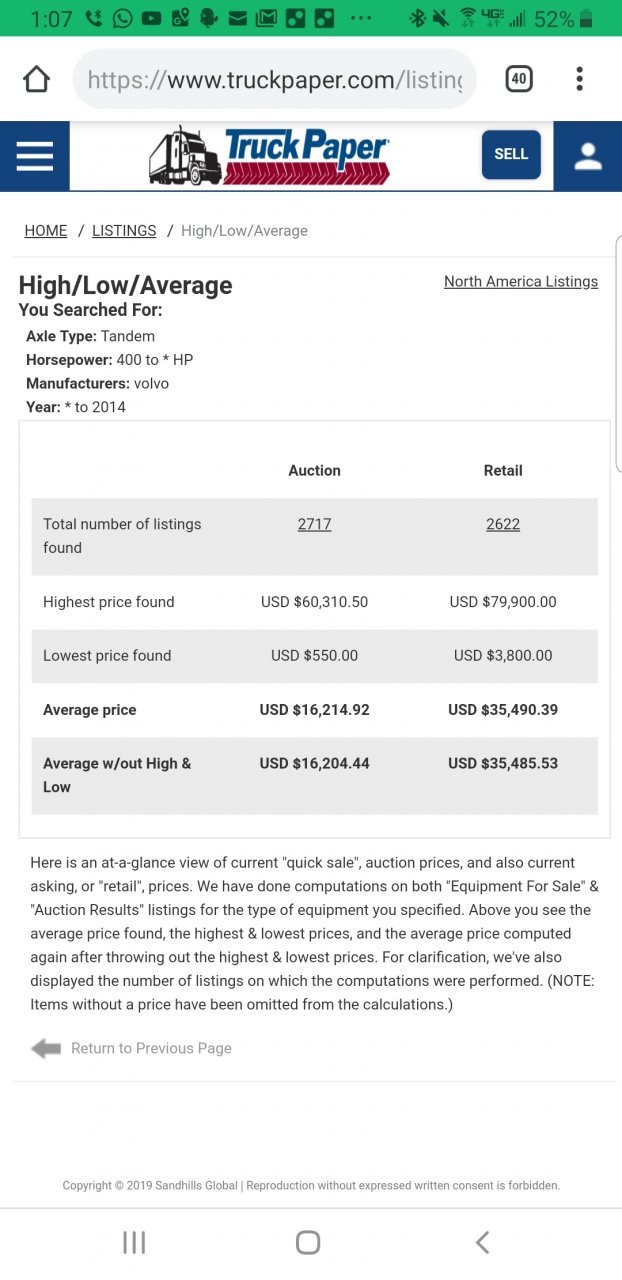Open North America Listings link

coord(521,282)
